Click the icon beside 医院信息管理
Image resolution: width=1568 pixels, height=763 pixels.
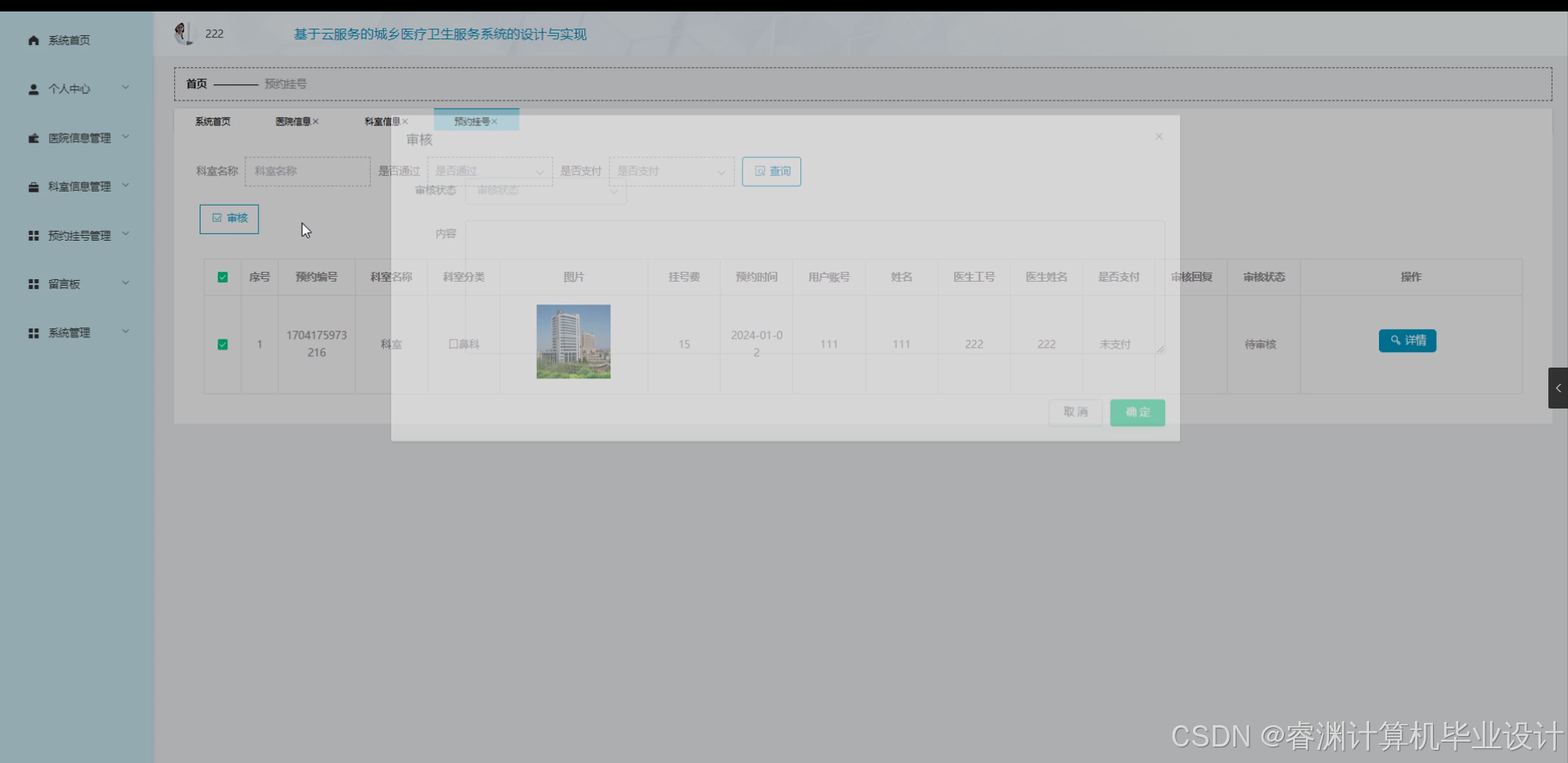(34, 138)
